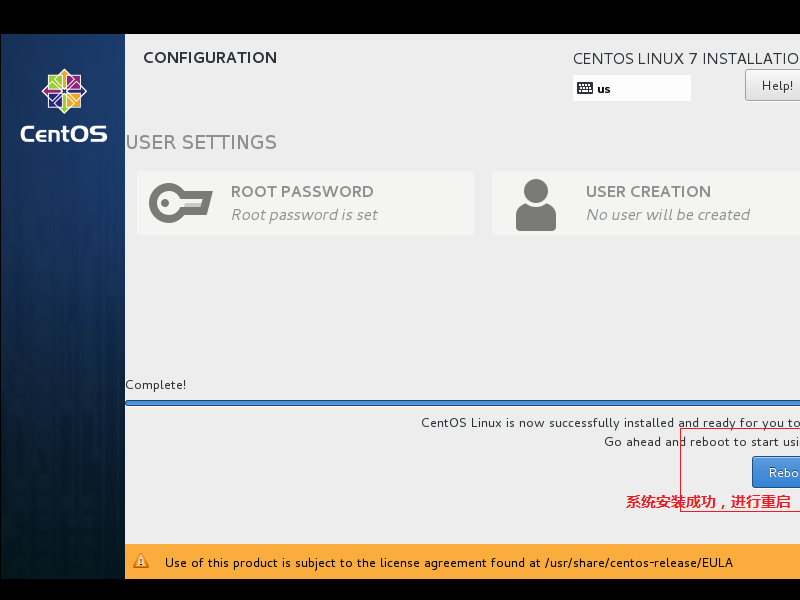Click the 'Root password is set' status text
Image resolution: width=800 pixels, height=600 pixels.
click(x=302, y=214)
